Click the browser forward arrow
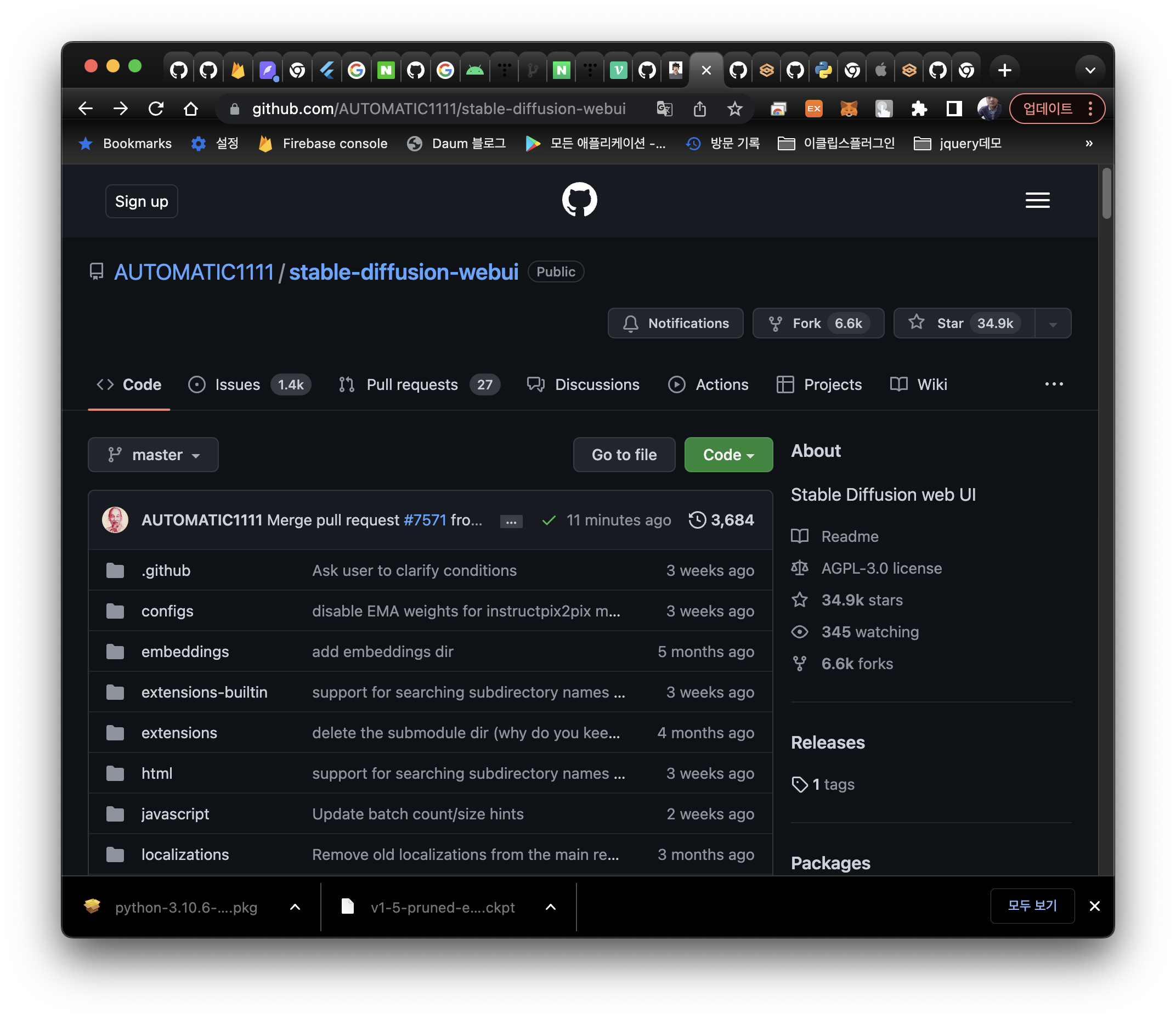Viewport: 1176px width, 1019px height. coord(121,109)
